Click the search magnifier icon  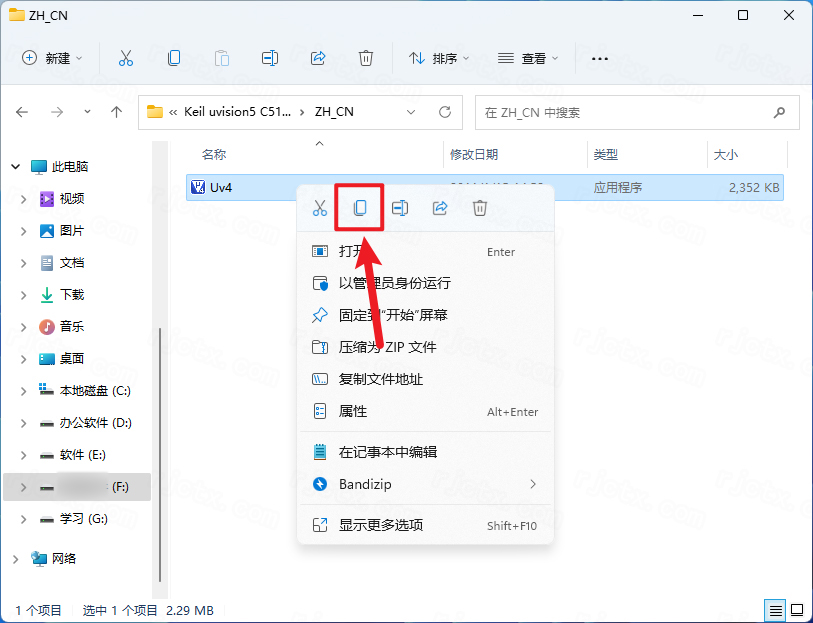779,112
